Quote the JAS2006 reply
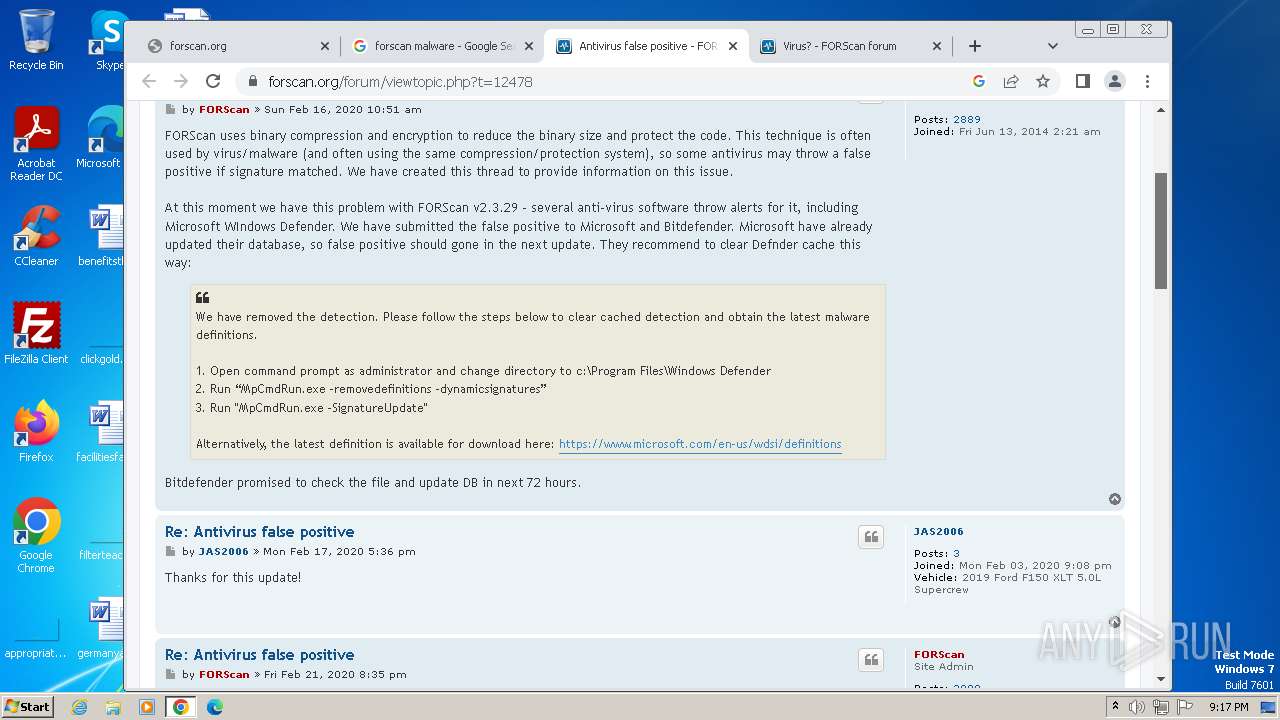This screenshot has width=1280, height=720. click(871, 537)
